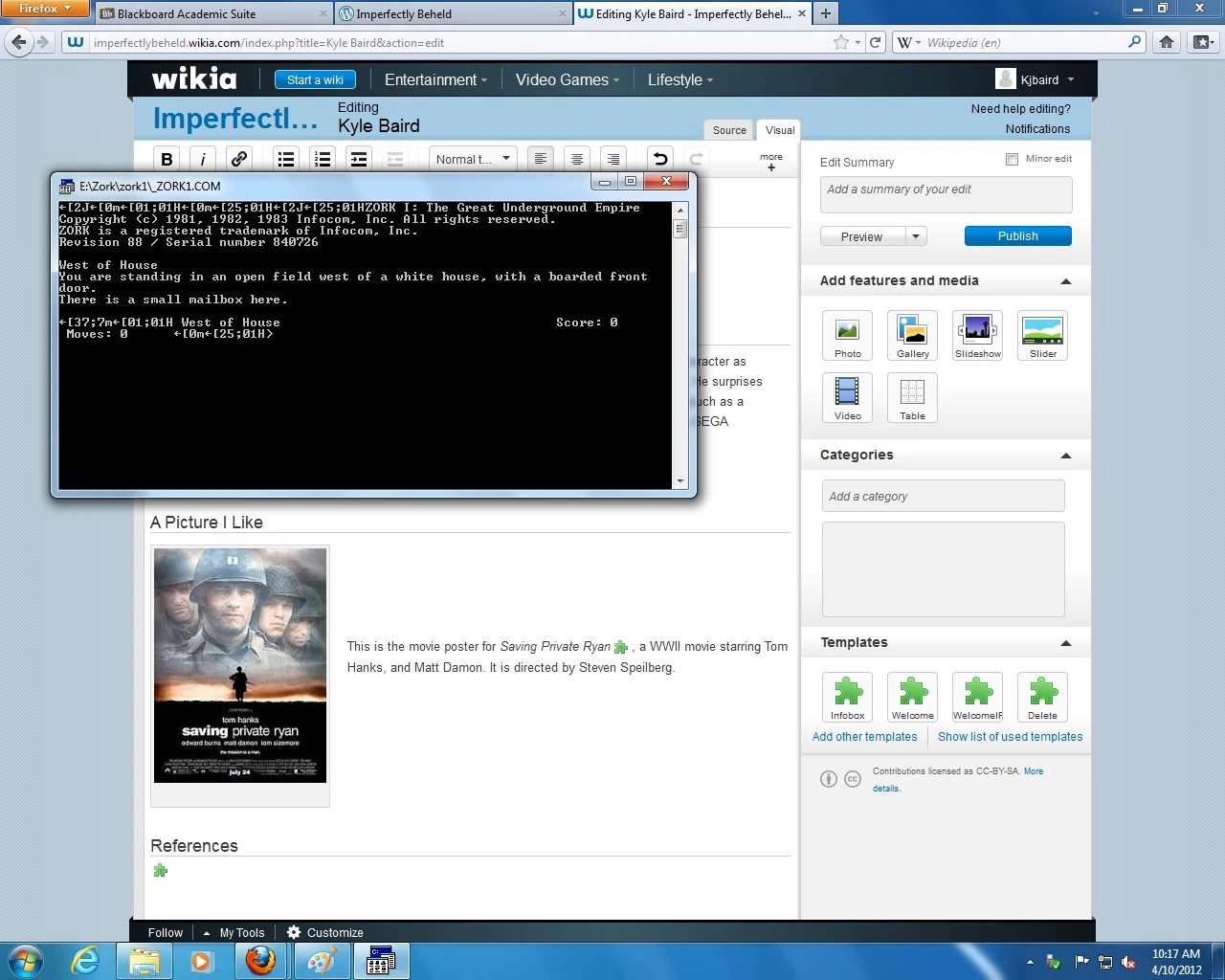1225x980 pixels.
Task: Reload the current page
Action: pos(875,42)
